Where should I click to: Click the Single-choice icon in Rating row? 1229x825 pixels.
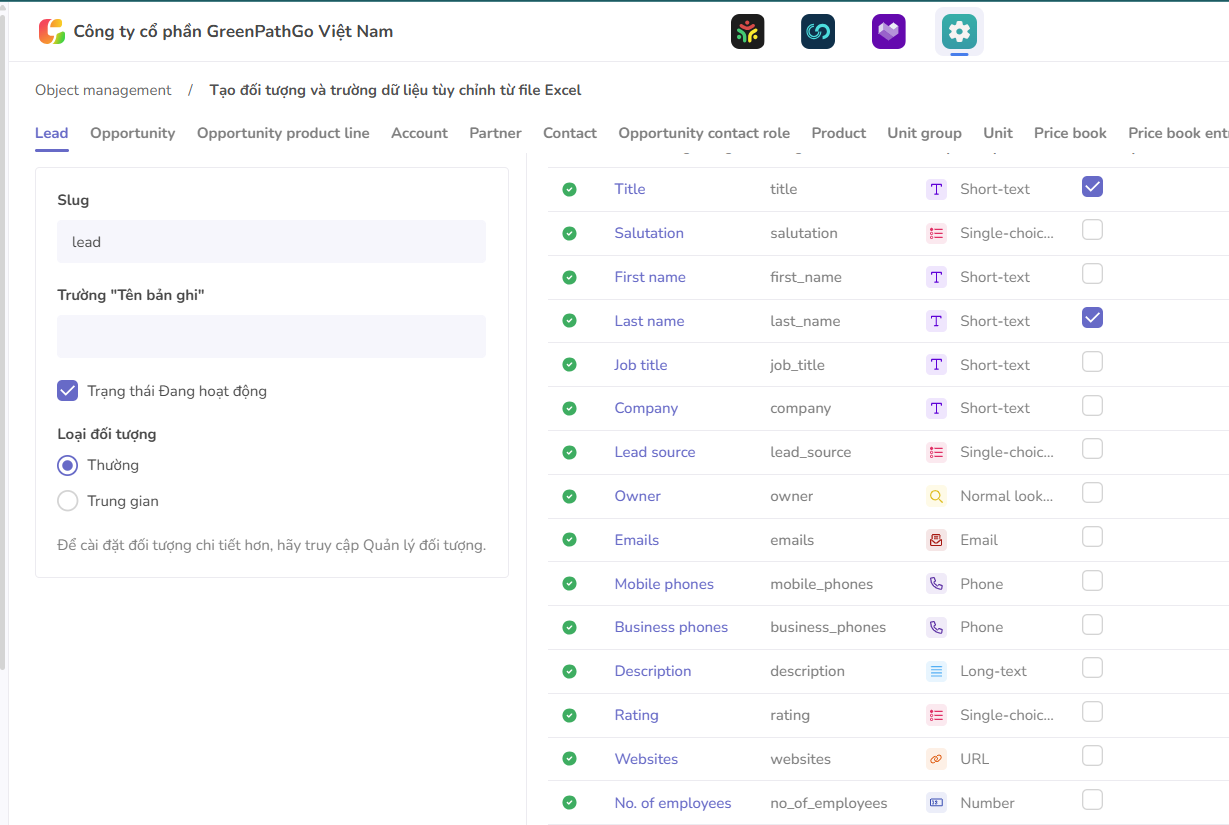point(936,715)
